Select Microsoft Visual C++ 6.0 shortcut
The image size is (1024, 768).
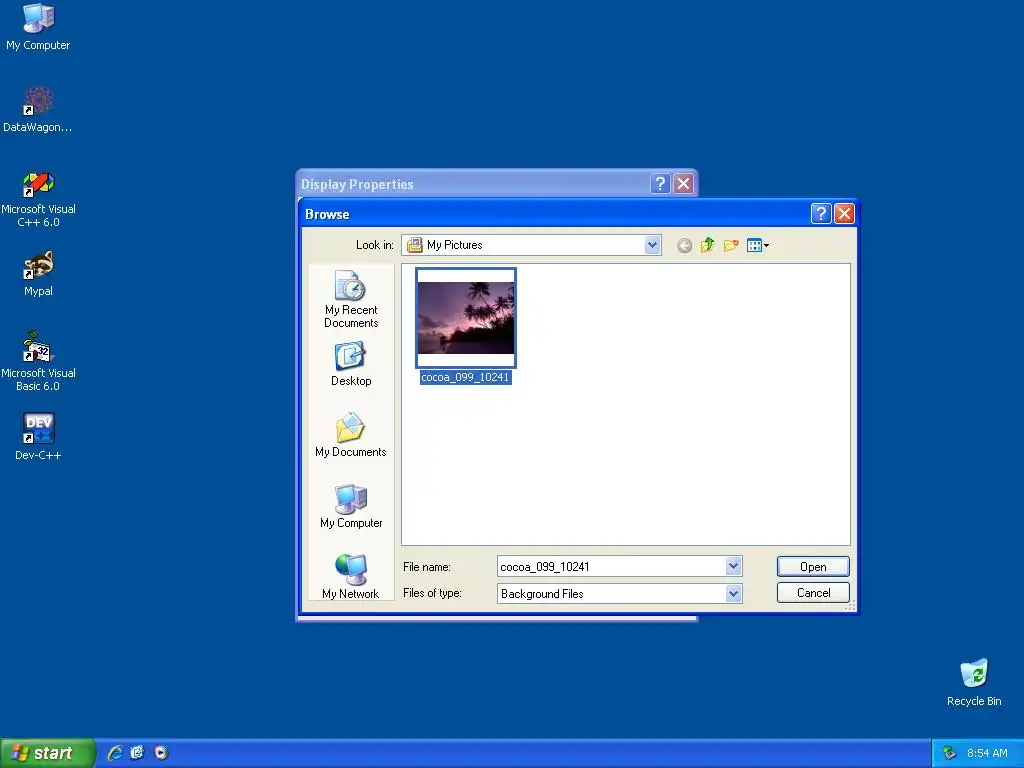click(38, 199)
